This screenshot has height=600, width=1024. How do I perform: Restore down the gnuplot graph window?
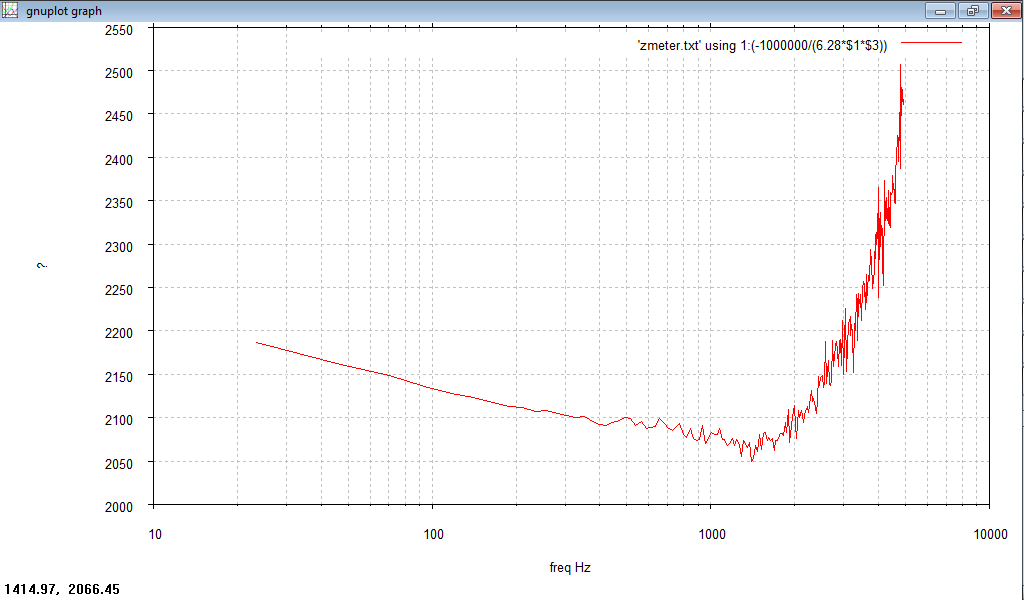coord(973,10)
